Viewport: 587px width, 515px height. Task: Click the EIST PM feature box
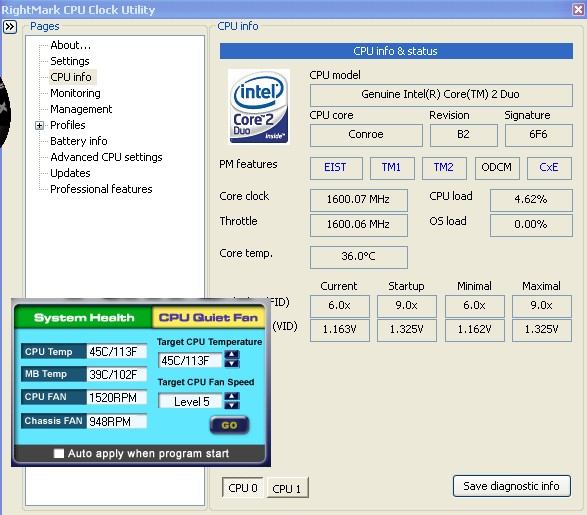click(336, 168)
